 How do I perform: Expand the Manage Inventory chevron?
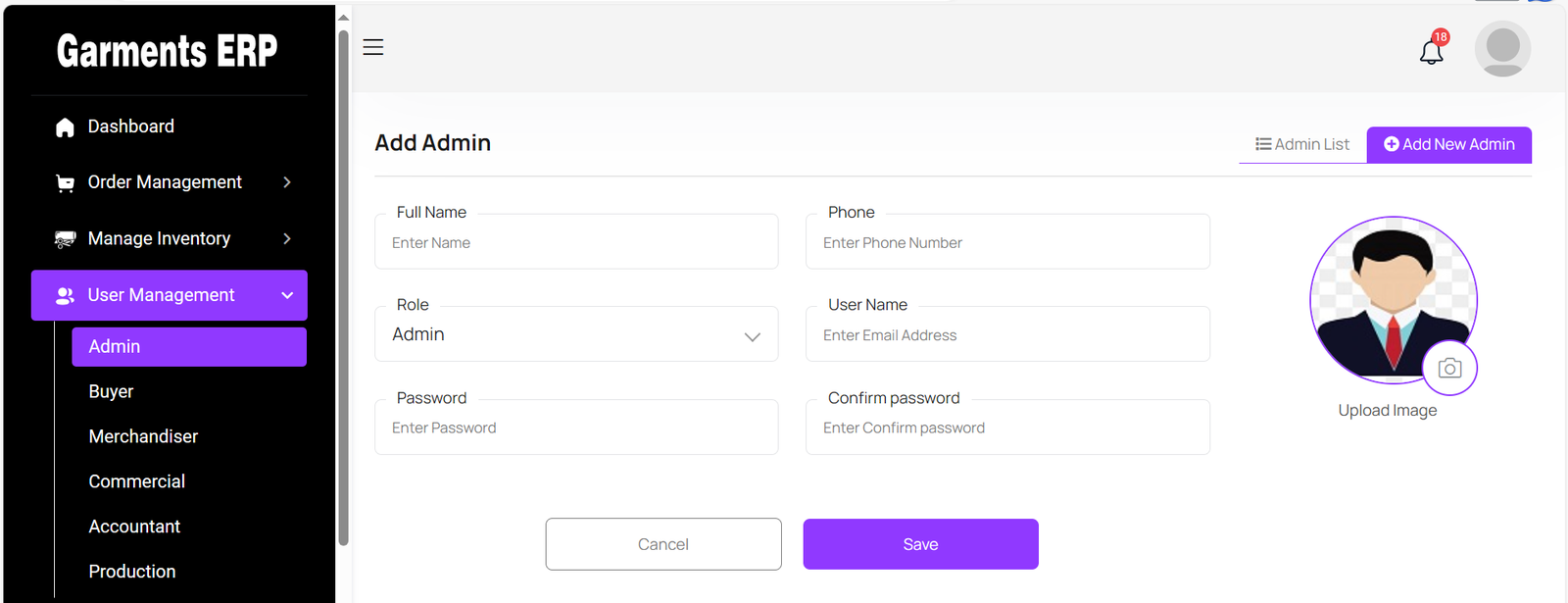point(287,238)
